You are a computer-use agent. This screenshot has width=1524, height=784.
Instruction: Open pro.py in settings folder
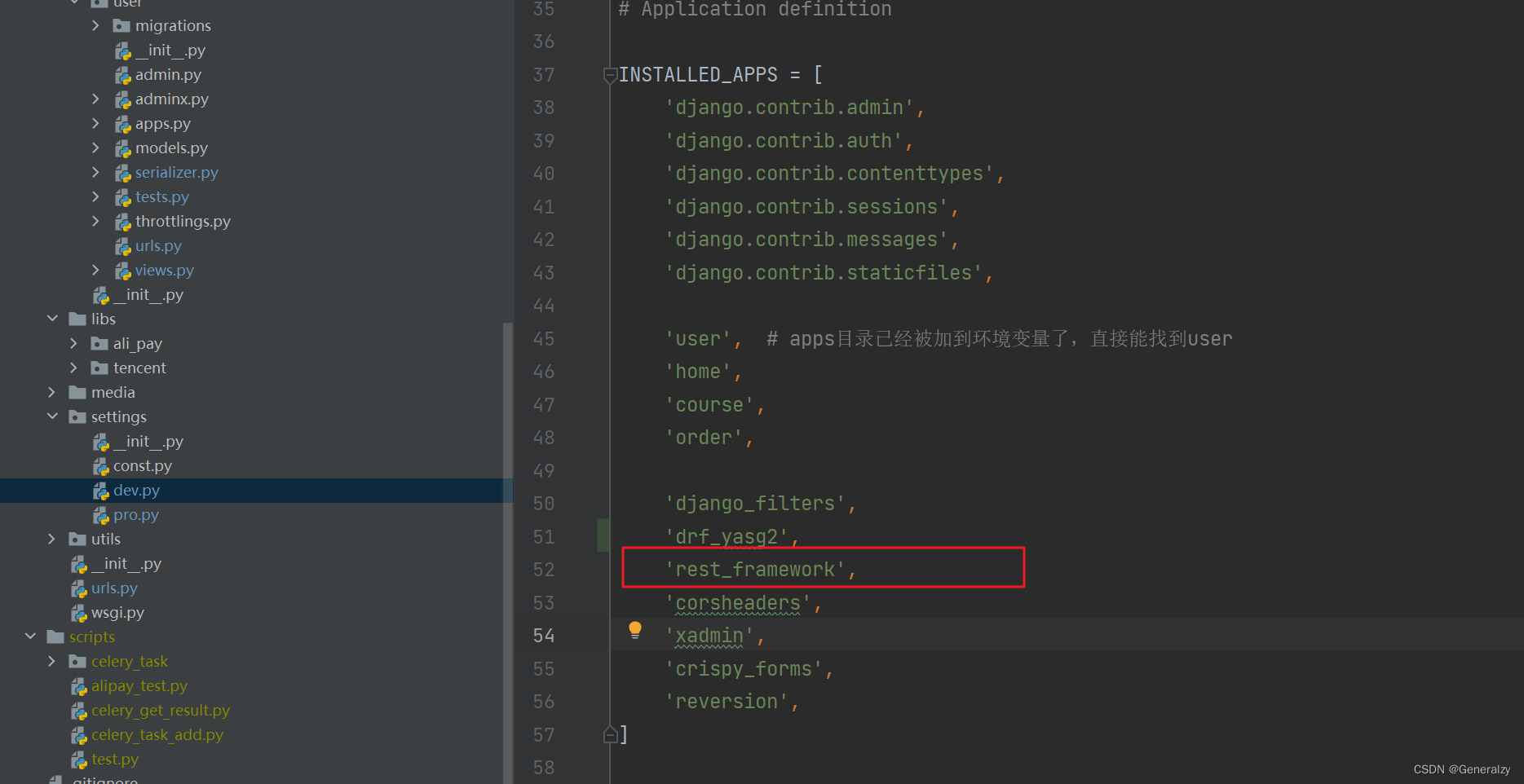coord(136,515)
